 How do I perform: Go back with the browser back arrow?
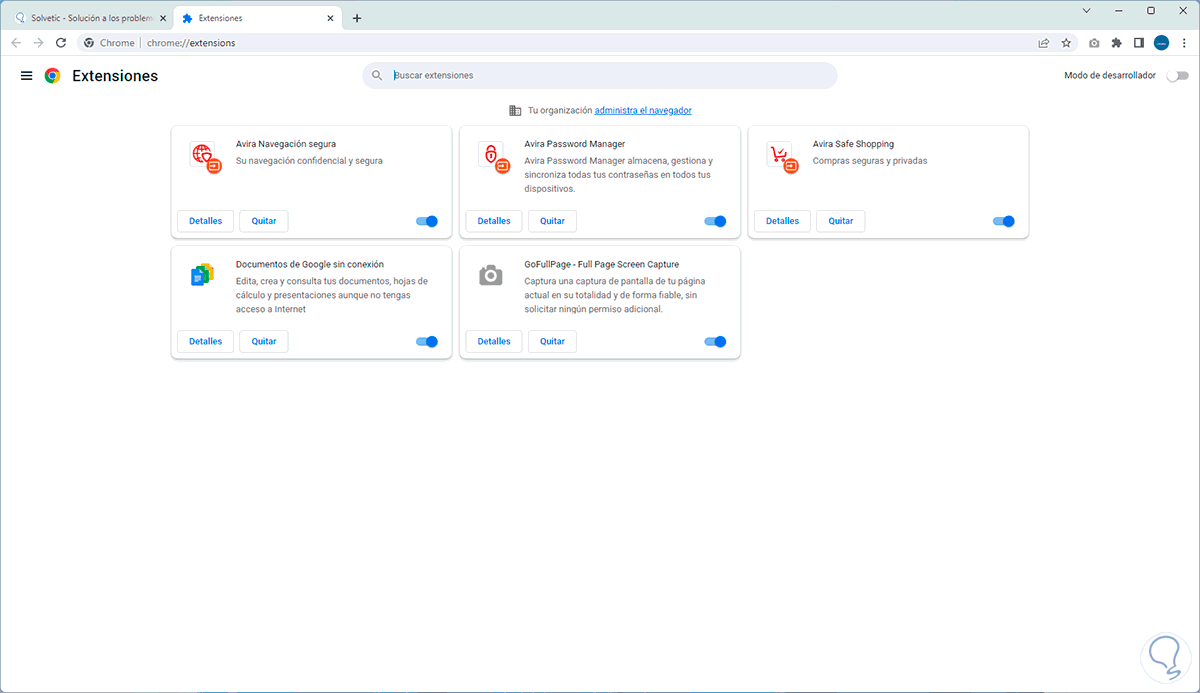pyautogui.click(x=16, y=43)
